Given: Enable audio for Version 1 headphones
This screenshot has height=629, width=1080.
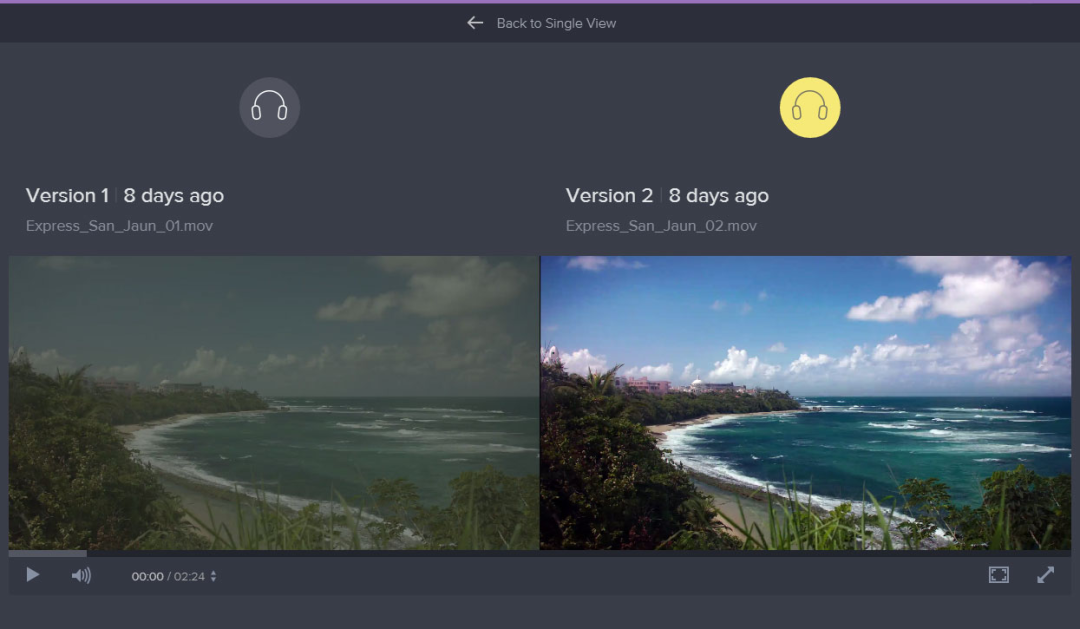Looking at the screenshot, I should click(x=269, y=107).
